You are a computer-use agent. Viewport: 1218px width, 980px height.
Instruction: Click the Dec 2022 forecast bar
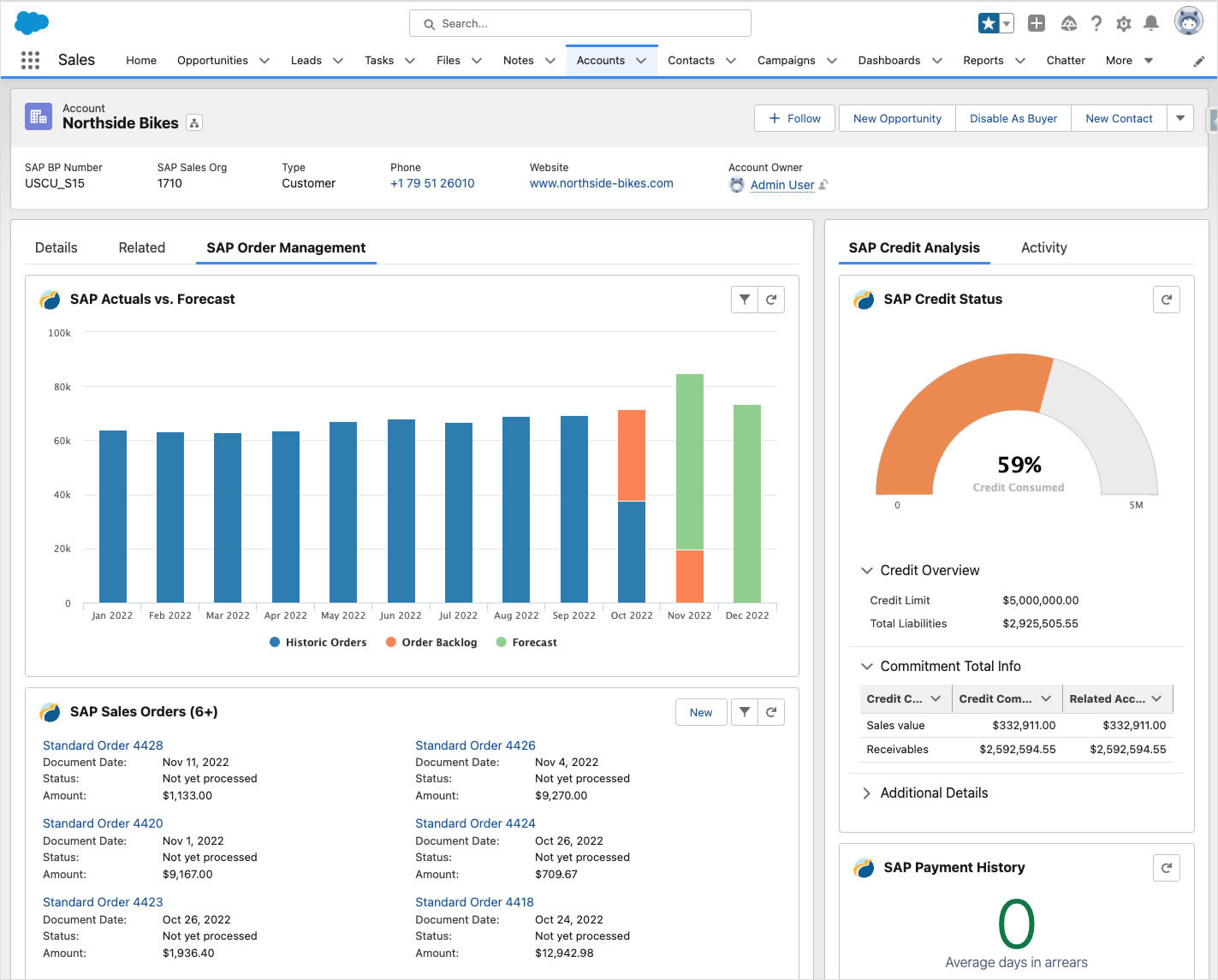click(x=747, y=503)
